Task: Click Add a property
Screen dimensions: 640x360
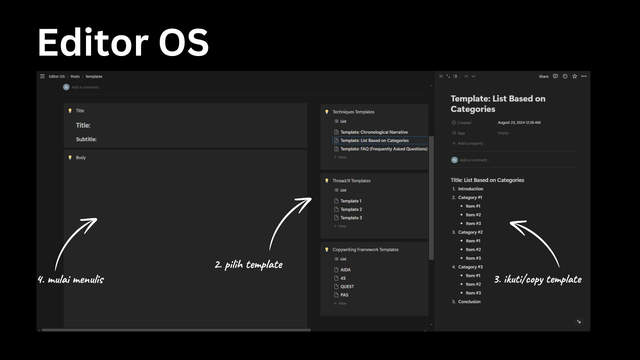Action: 467,143
